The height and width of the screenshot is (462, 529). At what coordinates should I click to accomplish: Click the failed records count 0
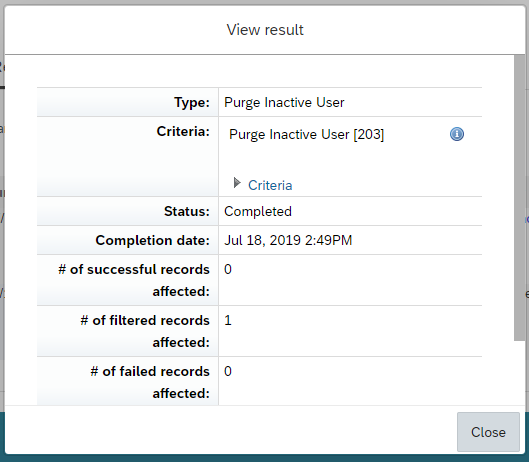coord(228,371)
